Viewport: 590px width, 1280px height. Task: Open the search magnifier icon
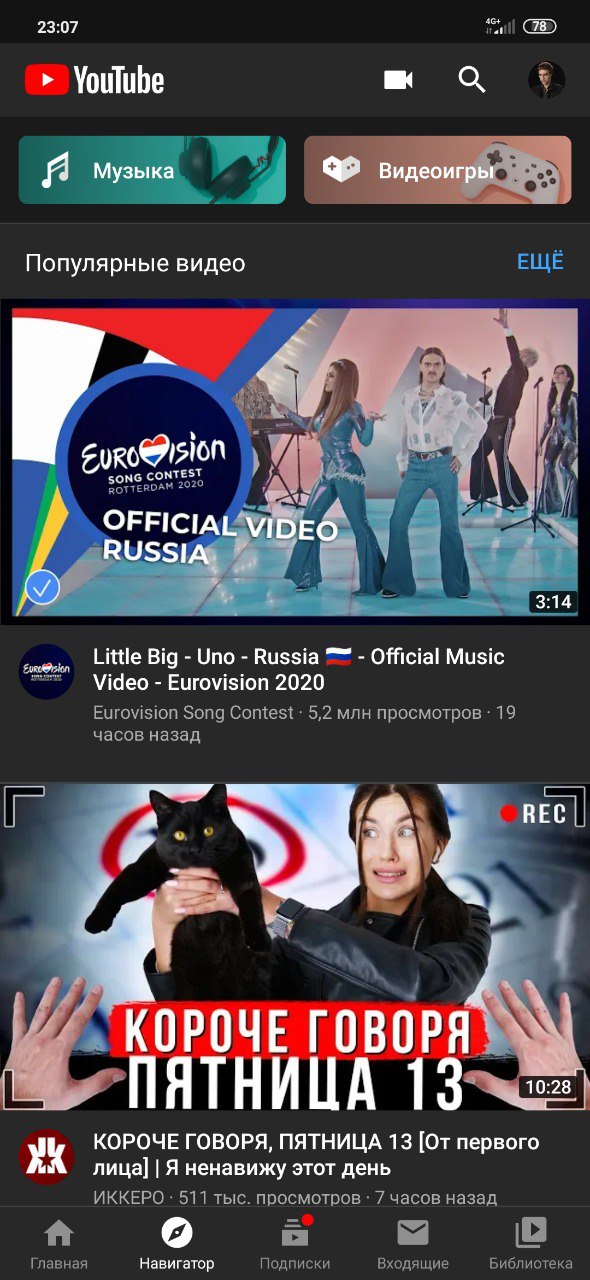(x=472, y=80)
